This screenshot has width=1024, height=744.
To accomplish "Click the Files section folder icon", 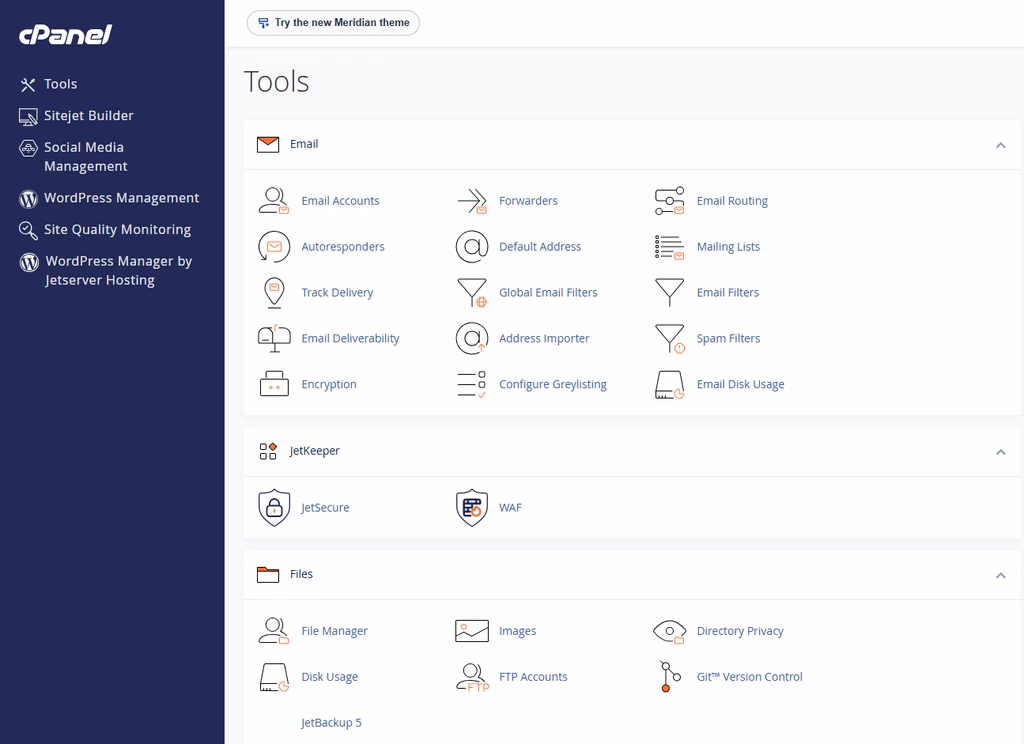I will (x=268, y=575).
